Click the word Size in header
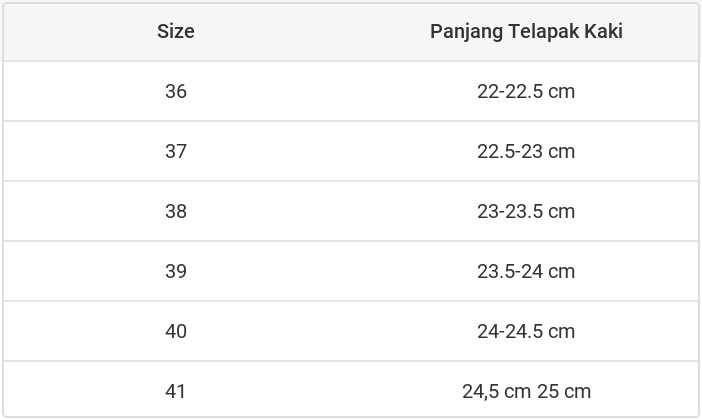This screenshot has width=702, height=420. [176, 31]
